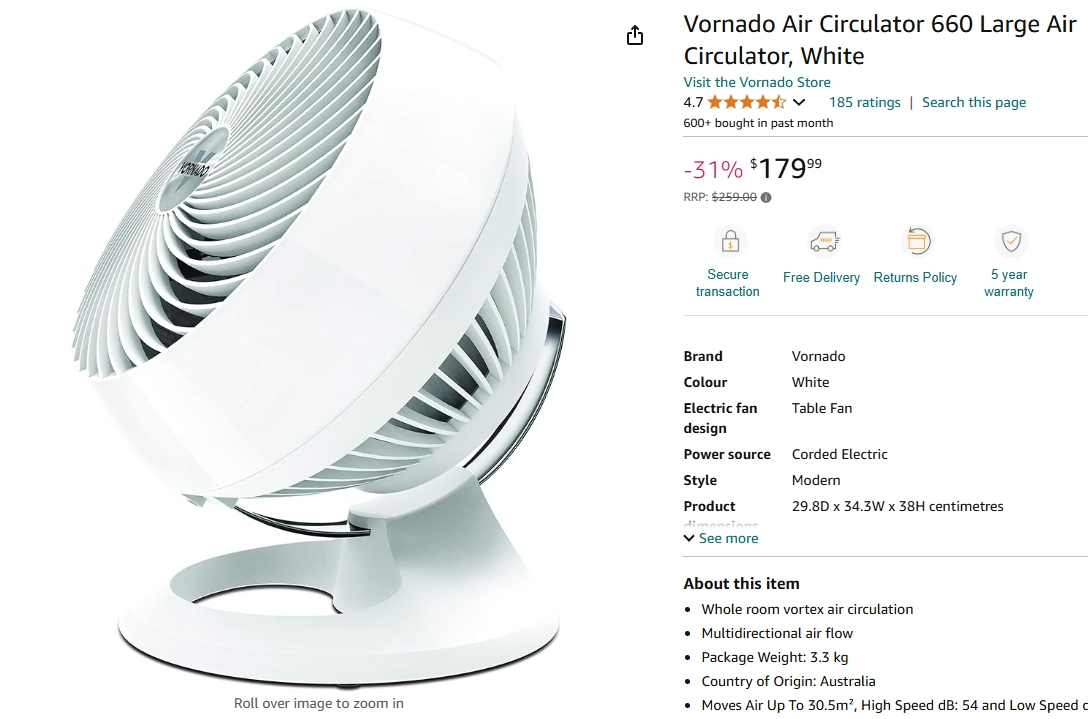This screenshot has width=1088, height=719.
Task: Click the share icon beside product image
Action: [x=635, y=35]
